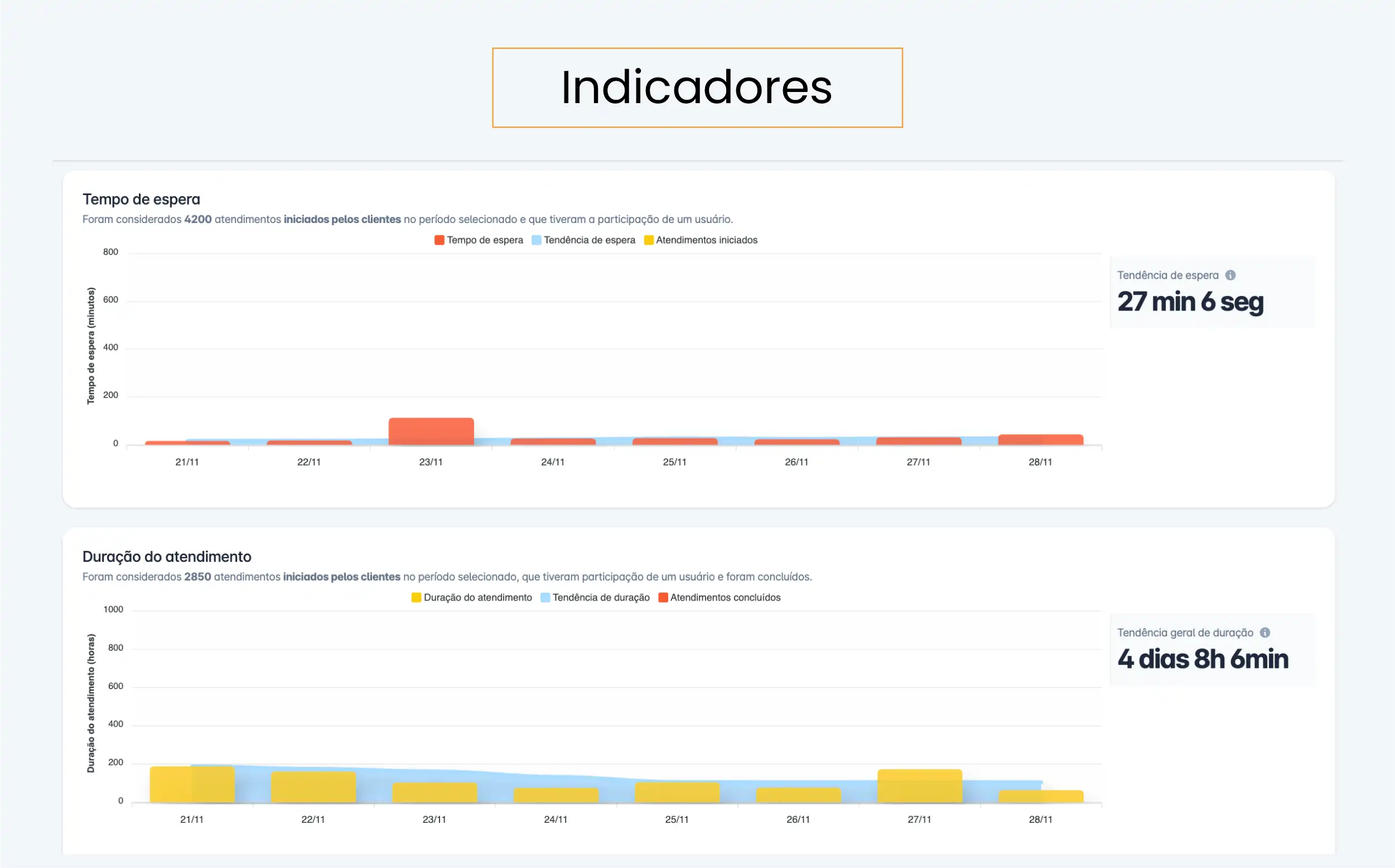Select the yellow Duração do atendimento legend swatch

click(415, 597)
